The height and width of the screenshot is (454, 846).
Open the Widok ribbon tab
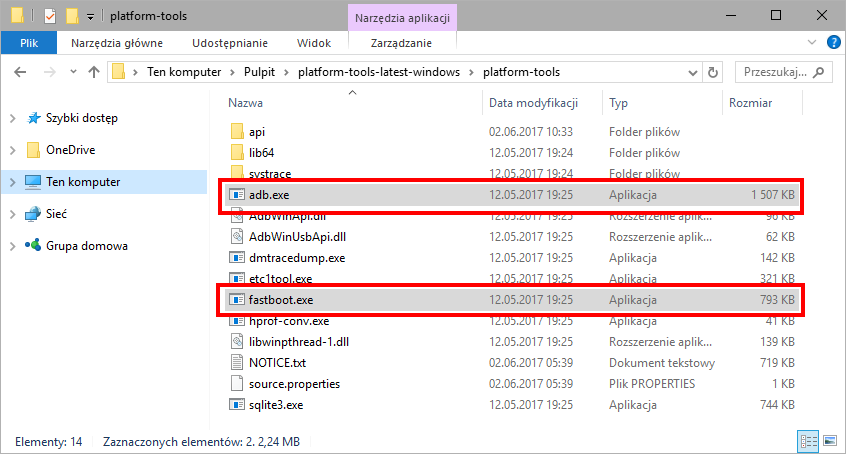coord(314,43)
